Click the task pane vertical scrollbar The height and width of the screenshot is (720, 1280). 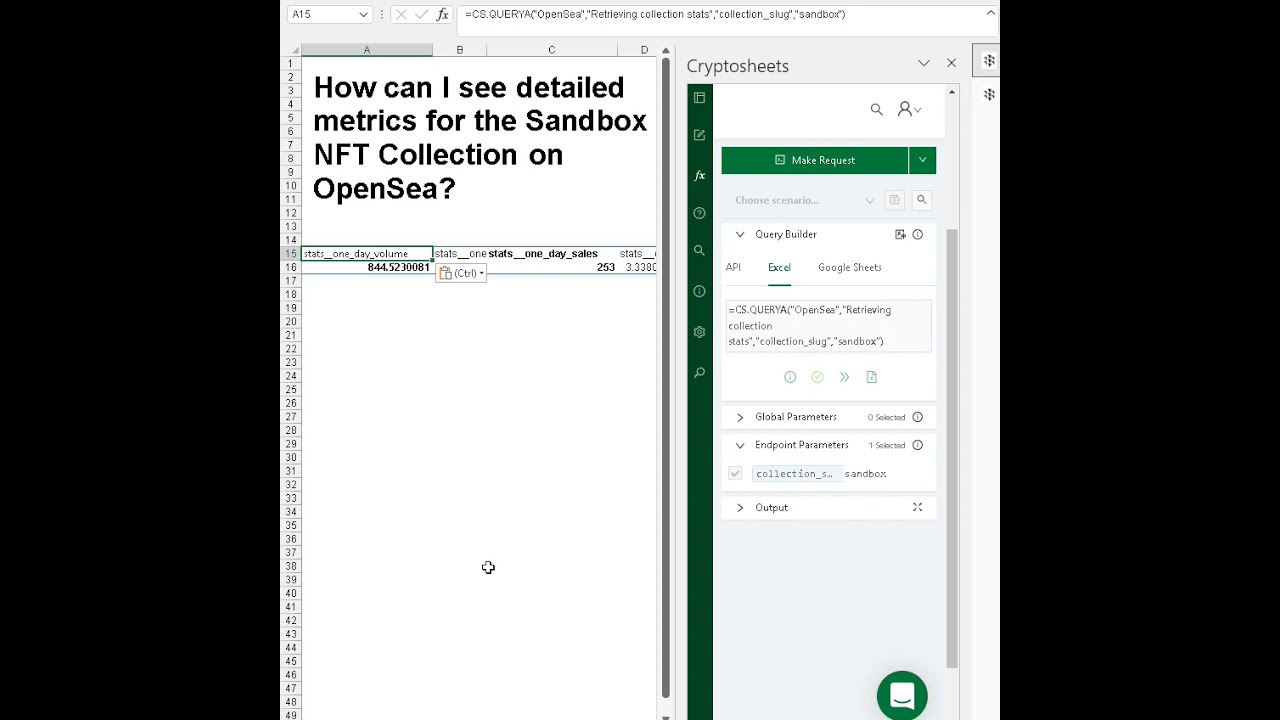coord(952,449)
